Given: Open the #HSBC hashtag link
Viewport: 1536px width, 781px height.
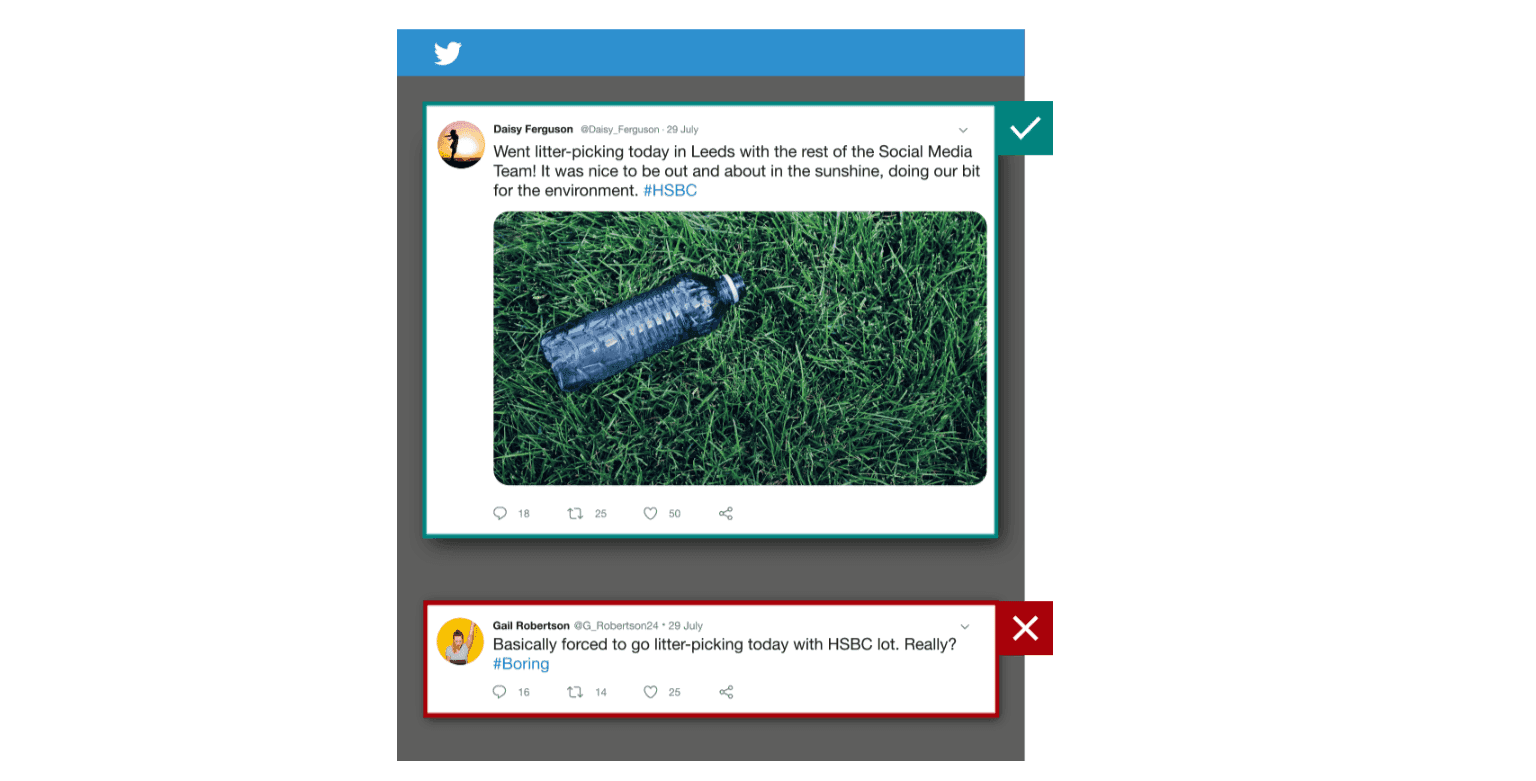Looking at the screenshot, I should click(670, 190).
